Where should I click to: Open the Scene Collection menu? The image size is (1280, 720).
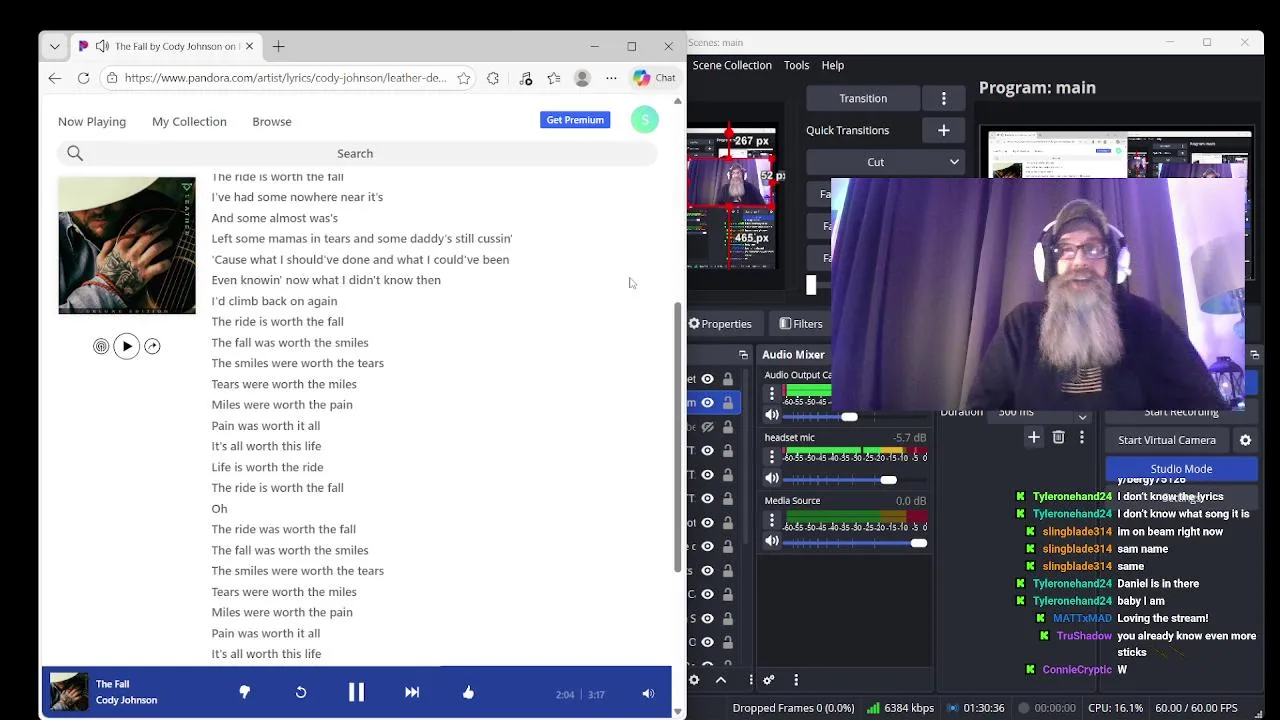(732, 65)
